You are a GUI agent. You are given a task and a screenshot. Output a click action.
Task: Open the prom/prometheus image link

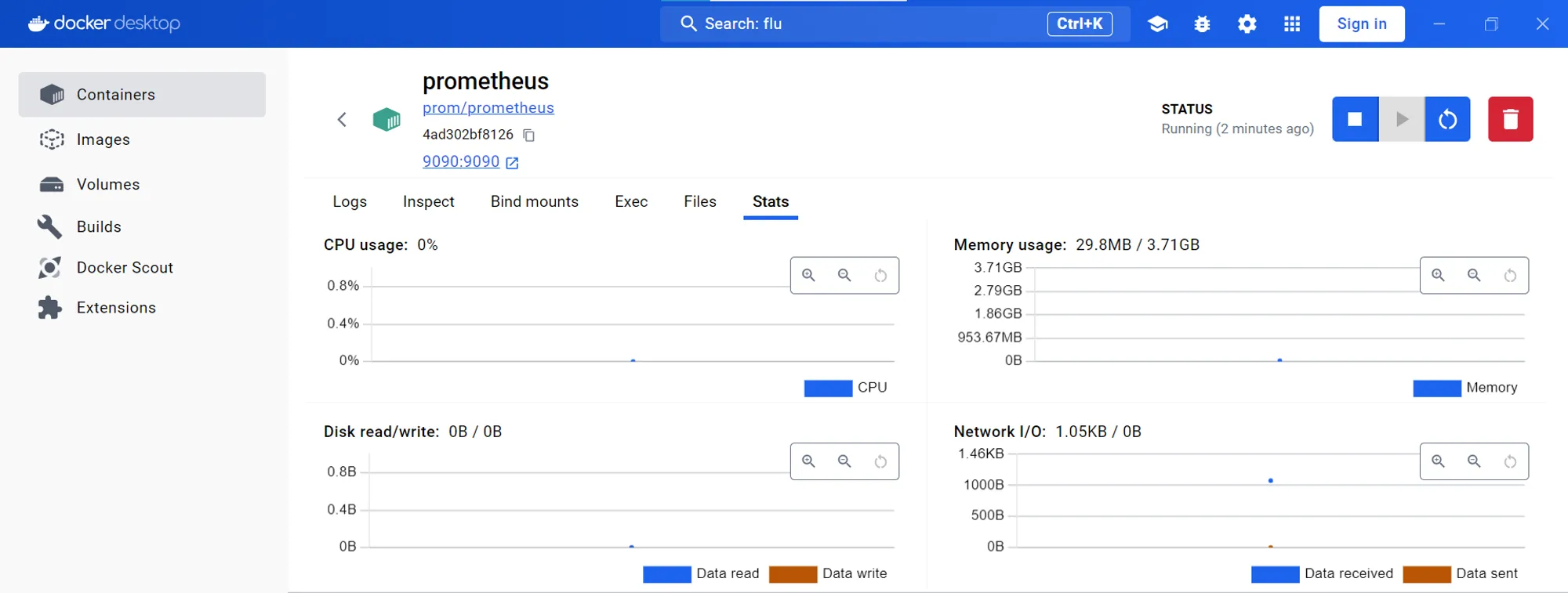pyautogui.click(x=488, y=108)
